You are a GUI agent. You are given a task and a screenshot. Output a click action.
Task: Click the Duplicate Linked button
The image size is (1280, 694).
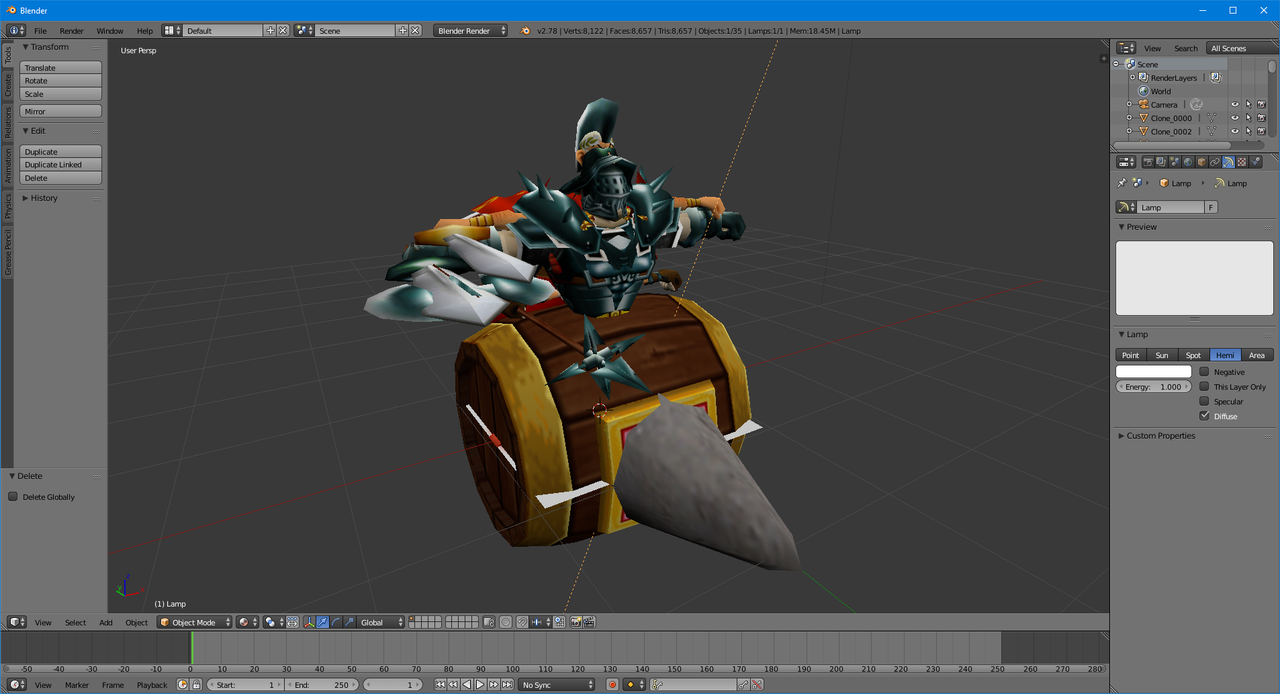pyautogui.click(x=61, y=165)
